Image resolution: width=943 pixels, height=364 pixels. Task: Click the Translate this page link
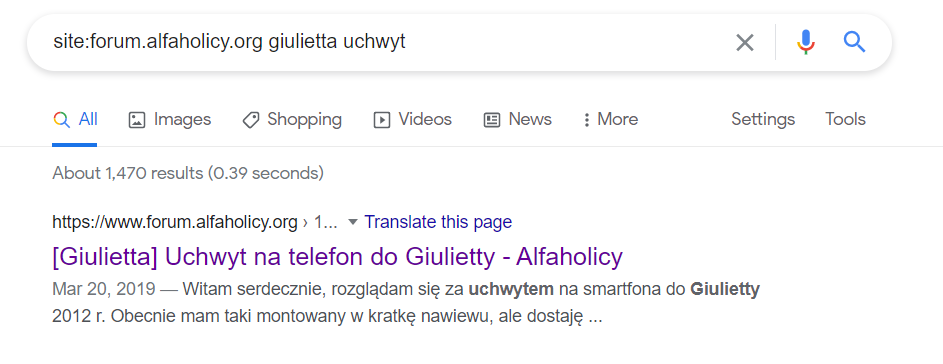pos(438,222)
